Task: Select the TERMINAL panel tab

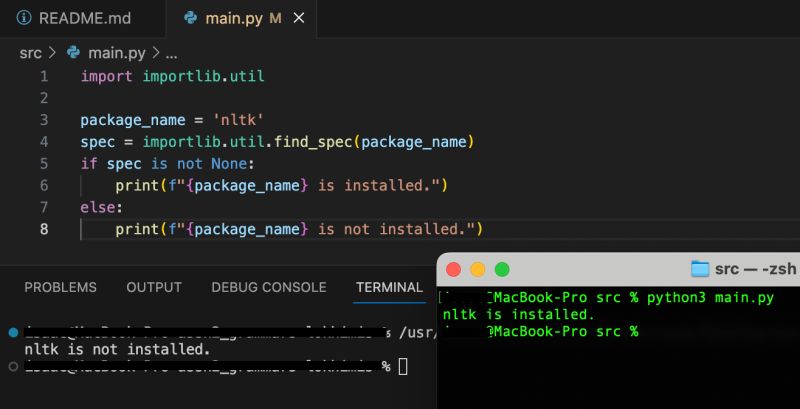Action: [389, 288]
